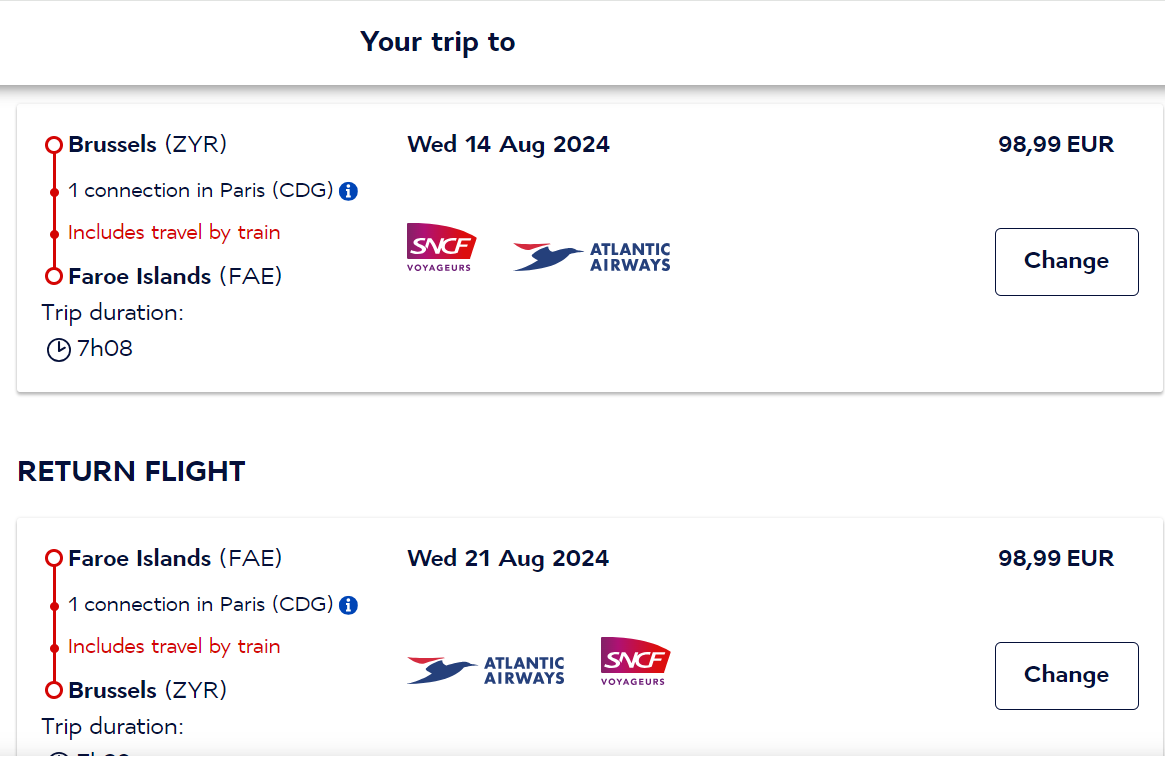Click Change button for the 21 Aug return
The height and width of the screenshot is (763, 1165).
pyautogui.click(x=1066, y=675)
